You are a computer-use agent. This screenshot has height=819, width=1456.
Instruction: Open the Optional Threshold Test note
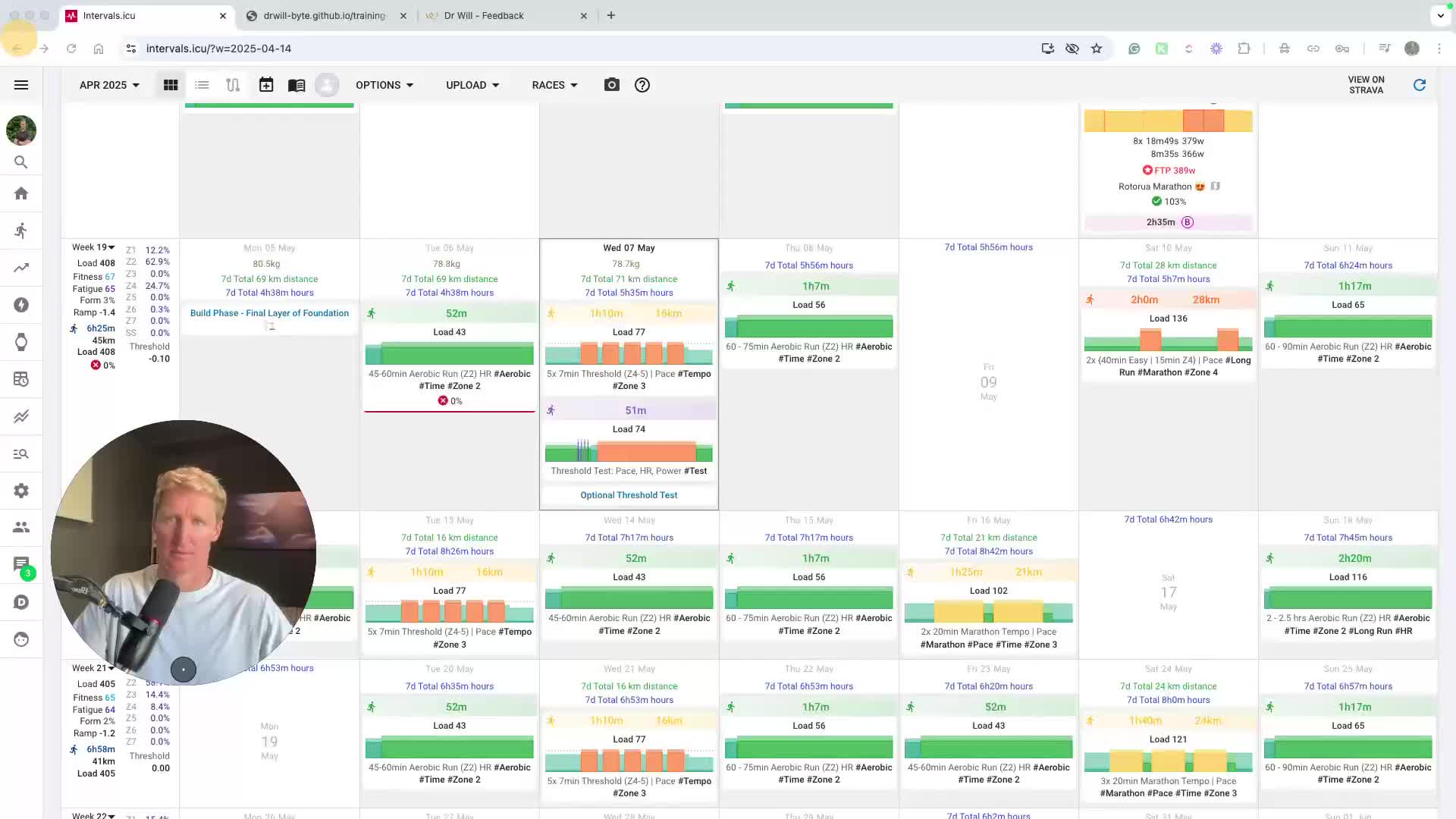(x=629, y=495)
